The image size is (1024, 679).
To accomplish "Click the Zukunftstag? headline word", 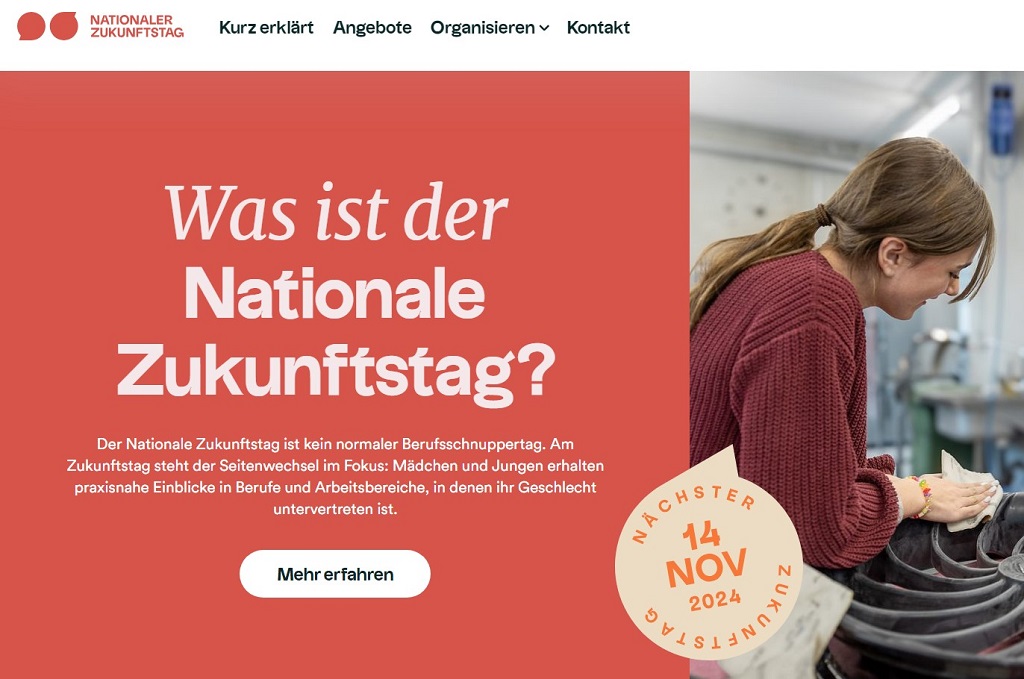I will [x=336, y=370].
